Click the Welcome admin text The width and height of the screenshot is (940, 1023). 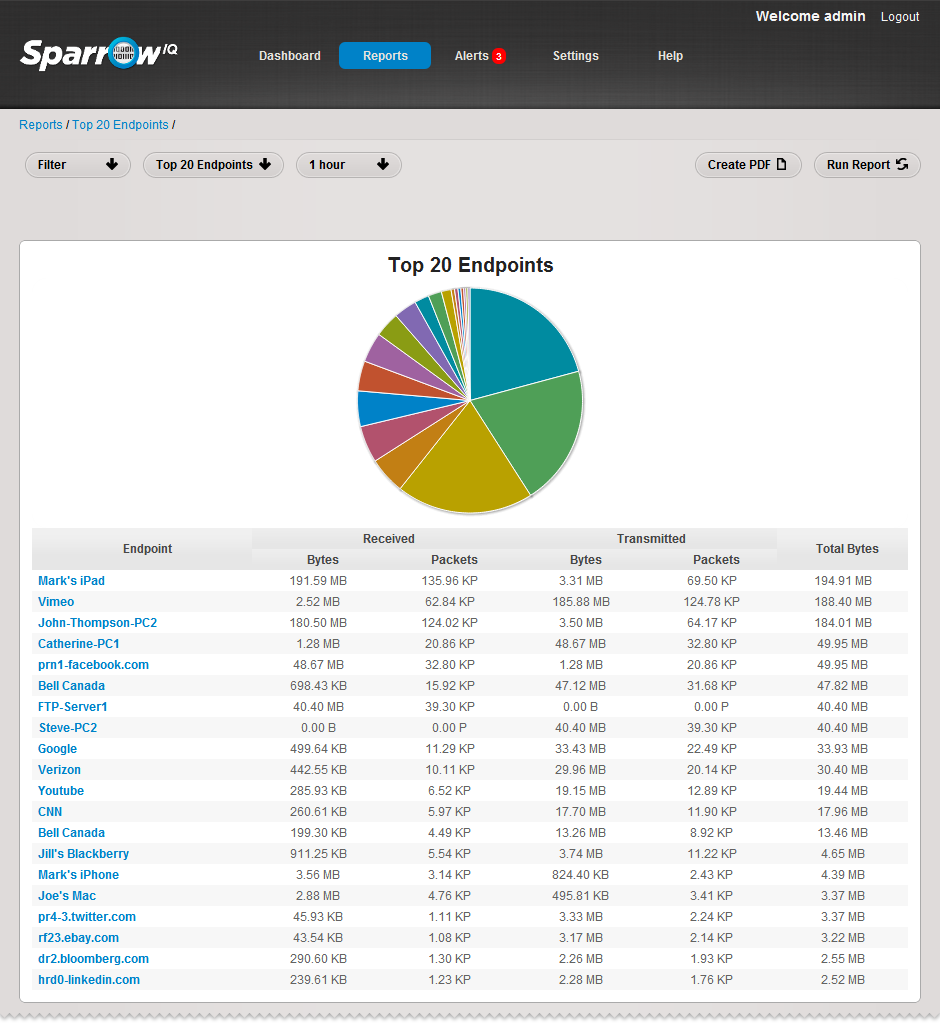[x=810, y=16]
